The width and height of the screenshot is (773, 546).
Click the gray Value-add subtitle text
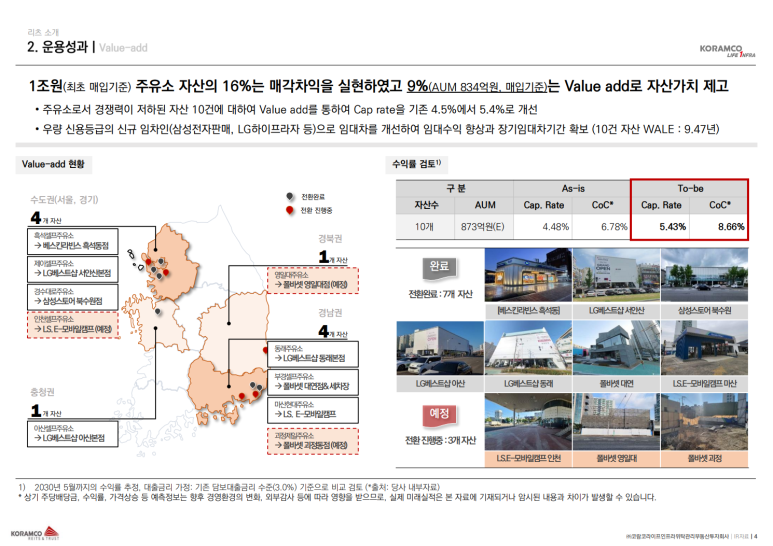[123, 48]
